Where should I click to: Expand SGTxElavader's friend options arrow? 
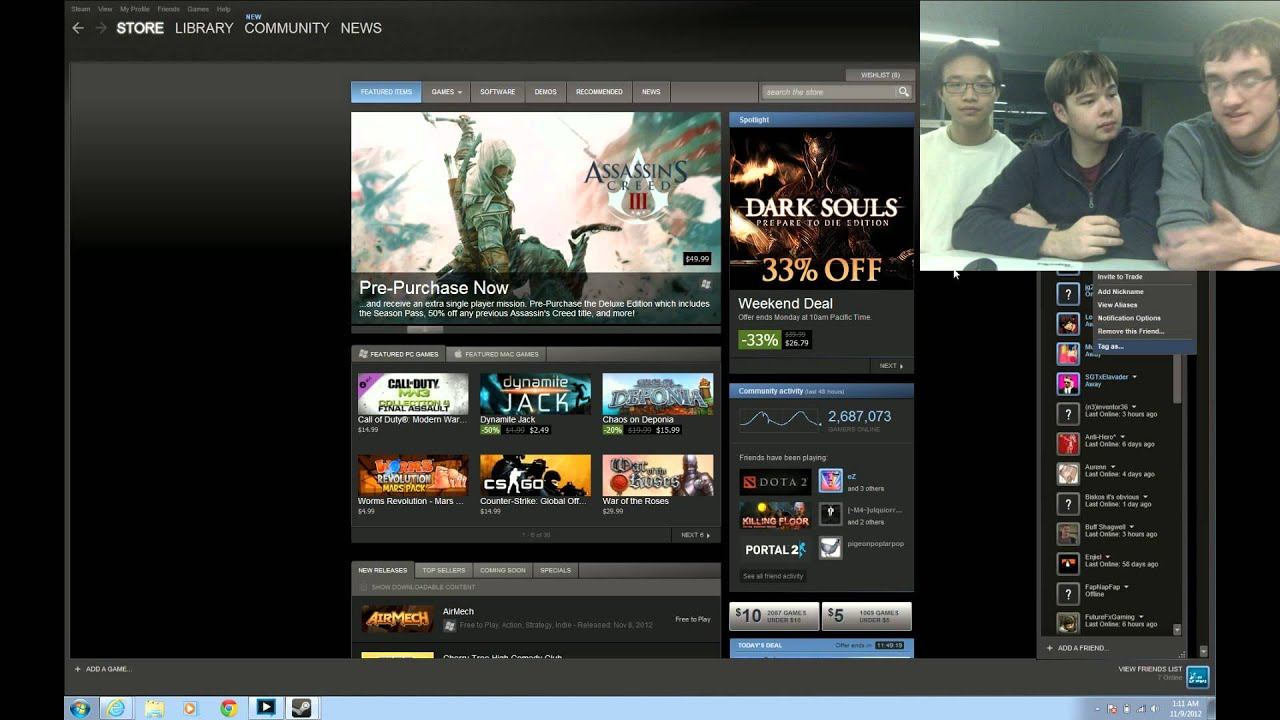pos(1134,377)
